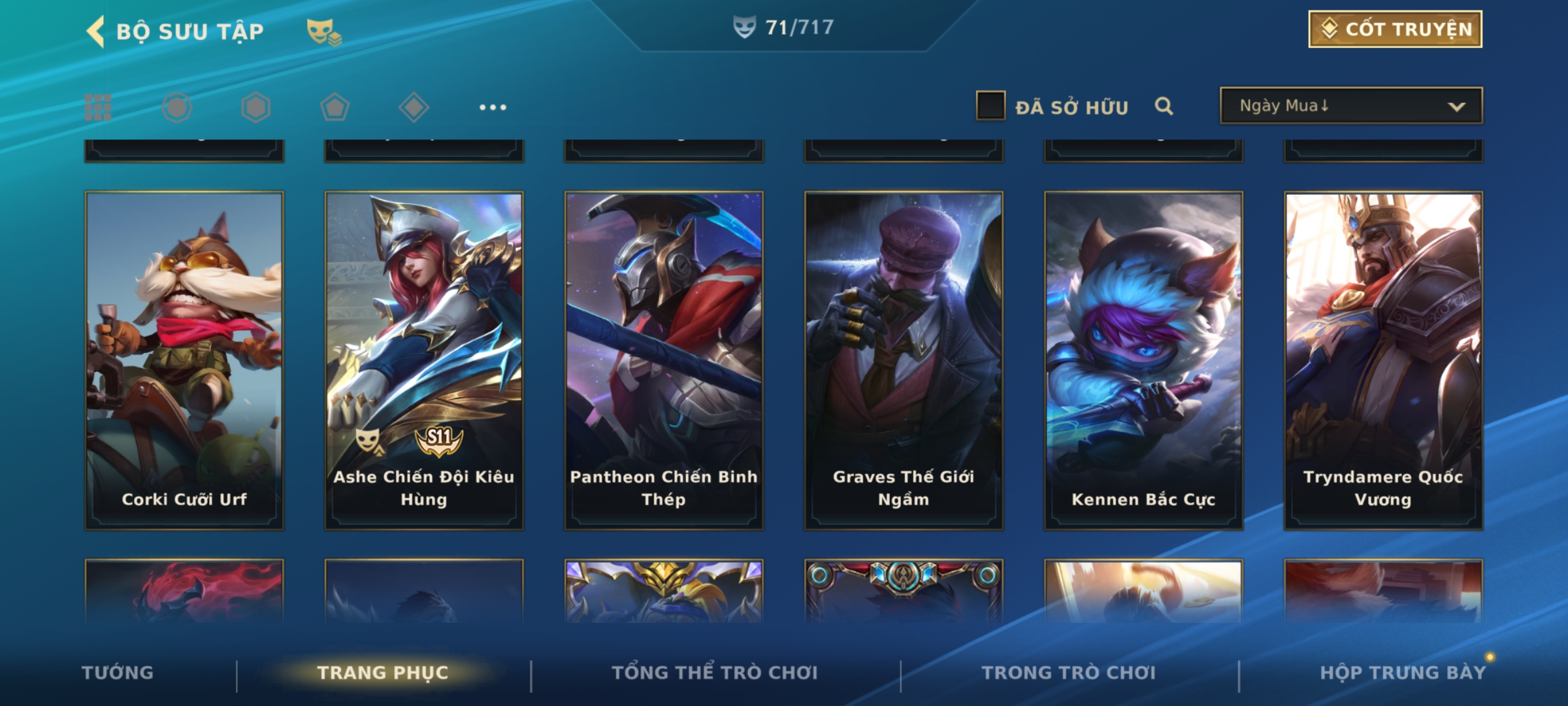Open the three-dots more filters option
Viewport: 1568px width, 706px height.
pos(493,107)
